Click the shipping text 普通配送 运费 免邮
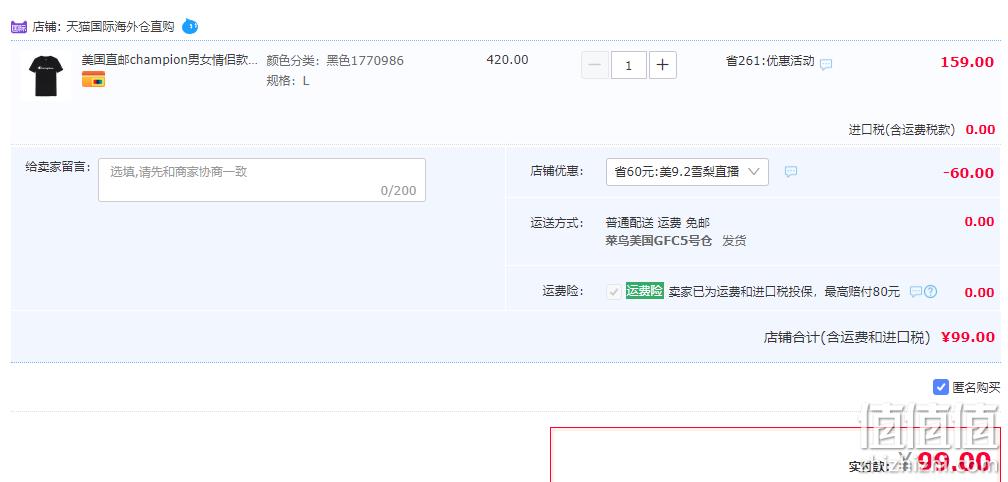The image size is (1008, 482). tap(658, 223)
